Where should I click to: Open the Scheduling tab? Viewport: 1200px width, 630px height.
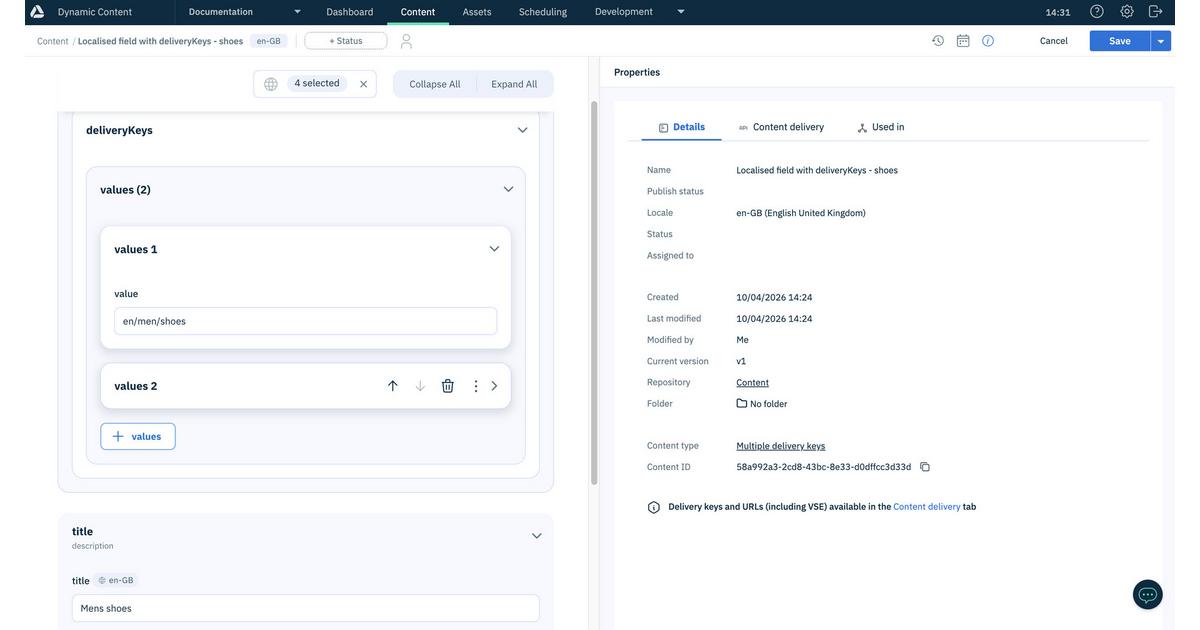point(543,12)
